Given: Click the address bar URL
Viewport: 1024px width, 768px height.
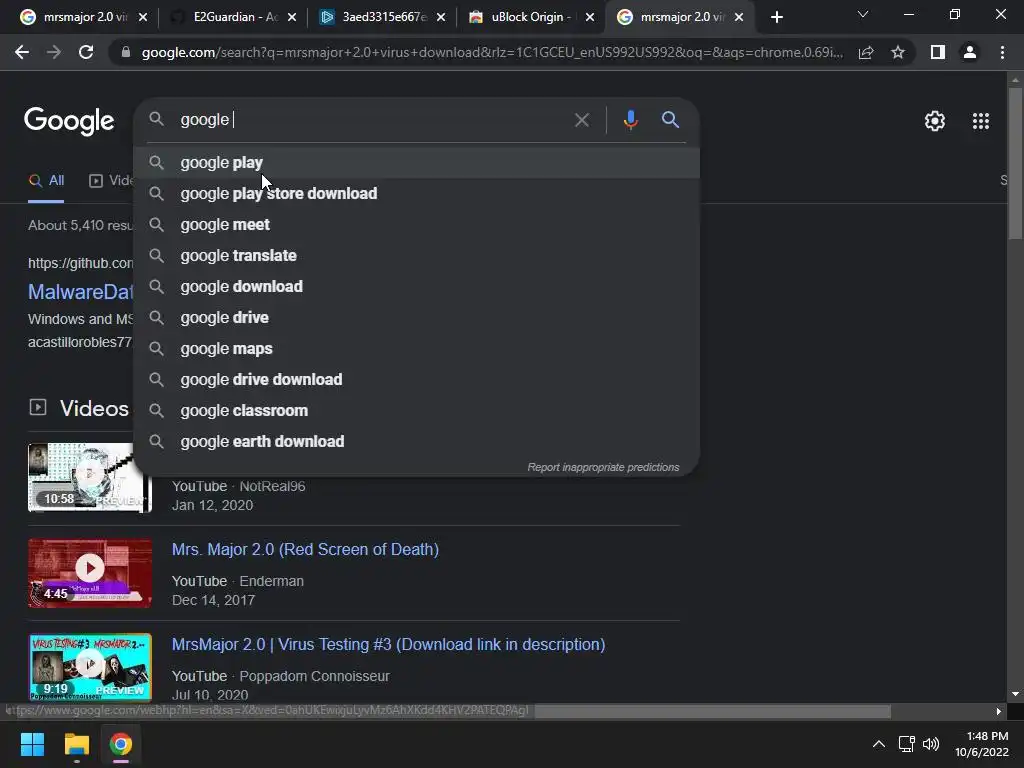Looking at the screenshot, I should tap(491, 52).
